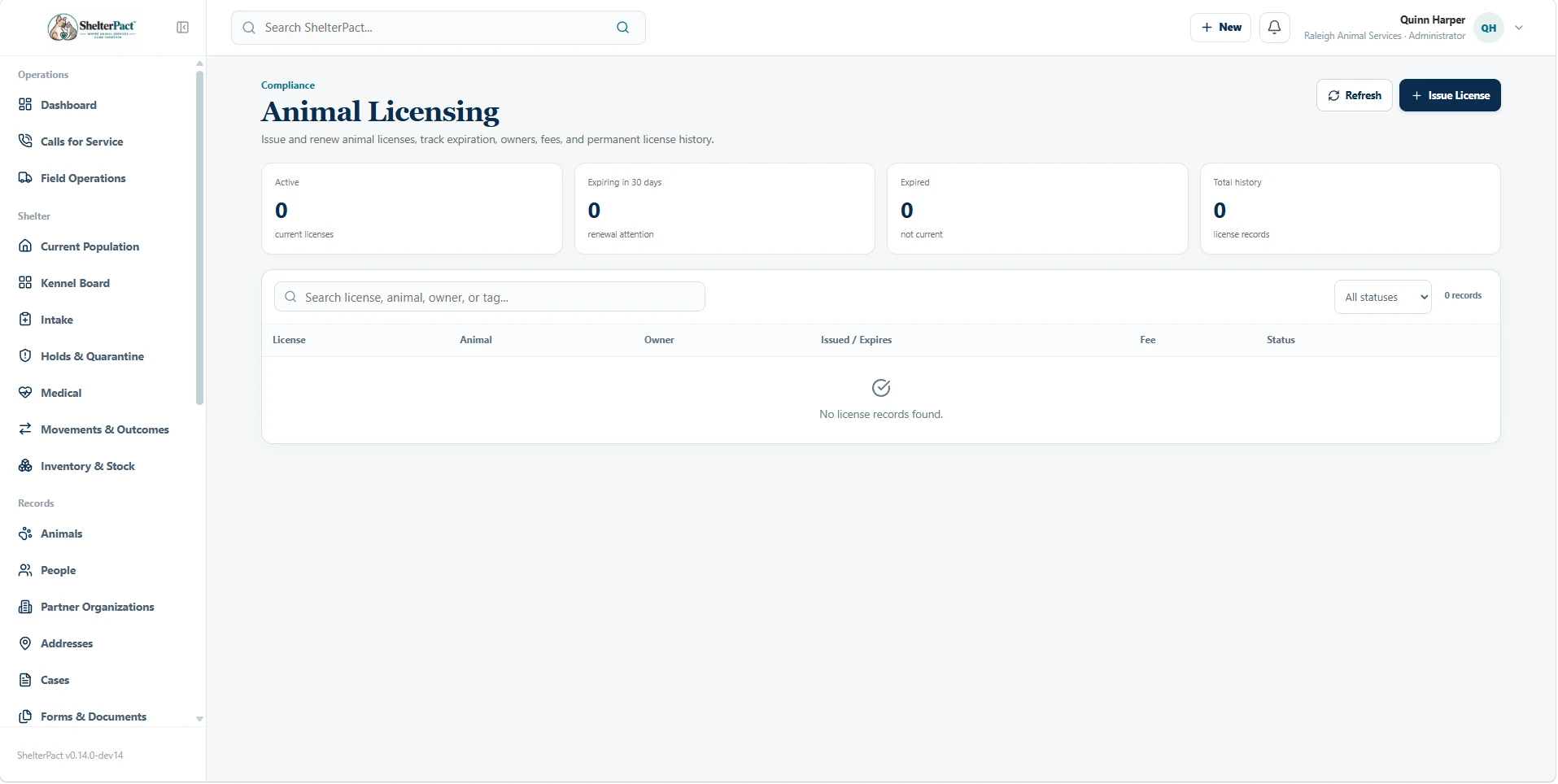Screen dimensions: 1558x784
Task: Refresh the license list
Action: [x=1355, y=95]
